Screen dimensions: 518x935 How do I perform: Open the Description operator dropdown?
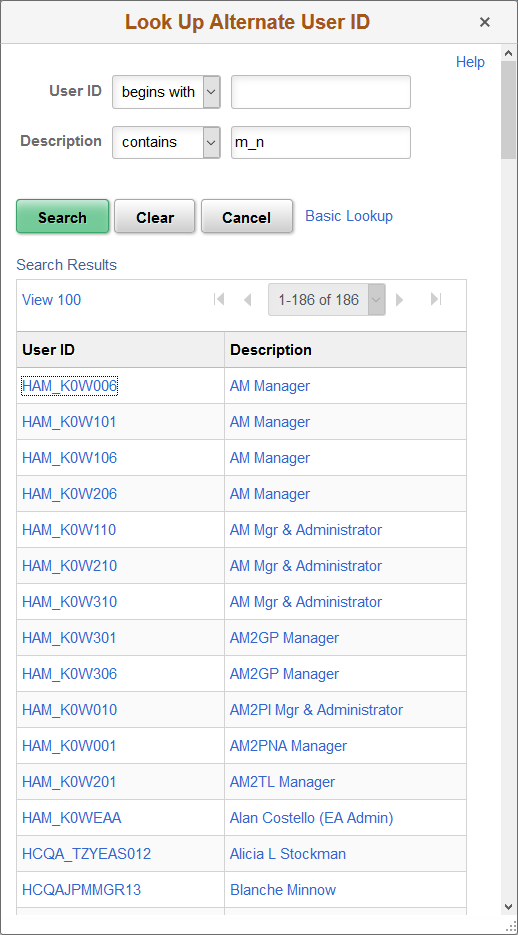(166, 142)
